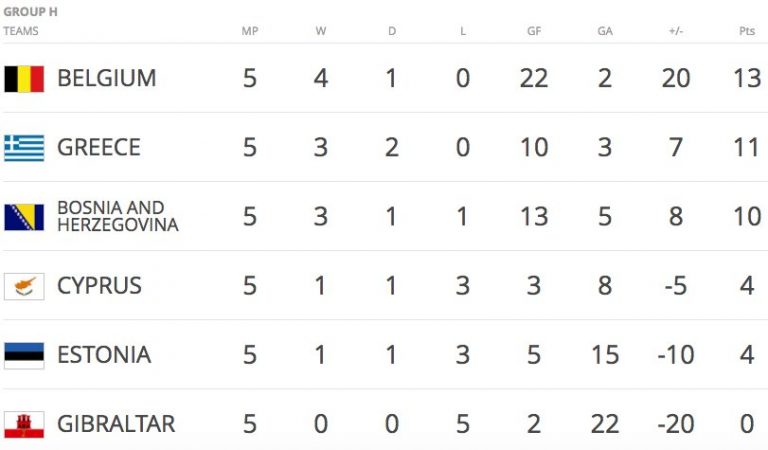Open the GIBRALTAR team link
This screenshot has width=768, height=450.
point(116,424)
